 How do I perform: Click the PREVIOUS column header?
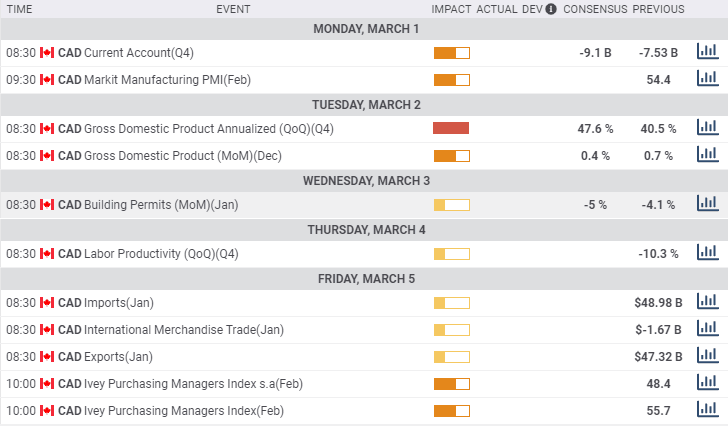658,9
